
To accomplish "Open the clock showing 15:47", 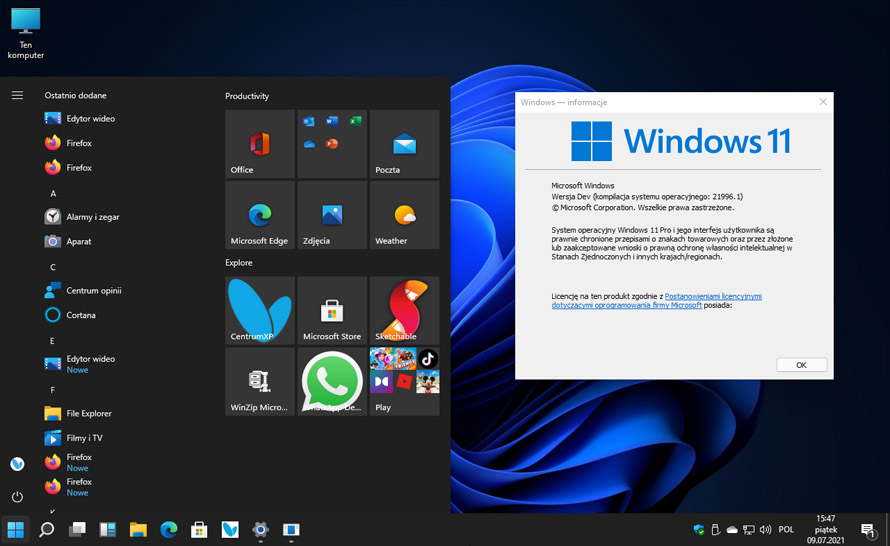I will point(826,530).
